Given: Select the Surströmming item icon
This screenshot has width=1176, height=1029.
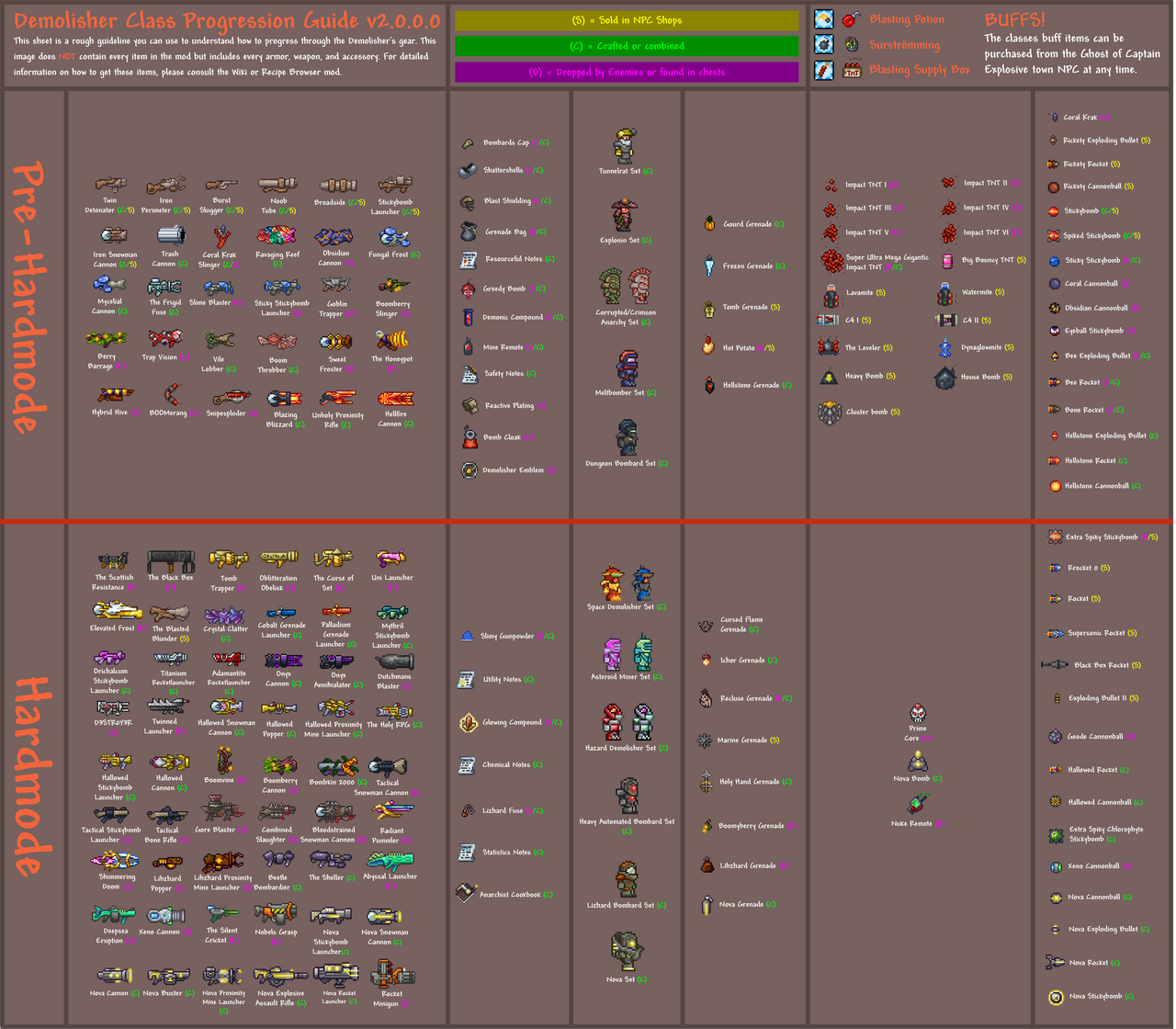Looking at the screenshot, I should click(852, 44).
